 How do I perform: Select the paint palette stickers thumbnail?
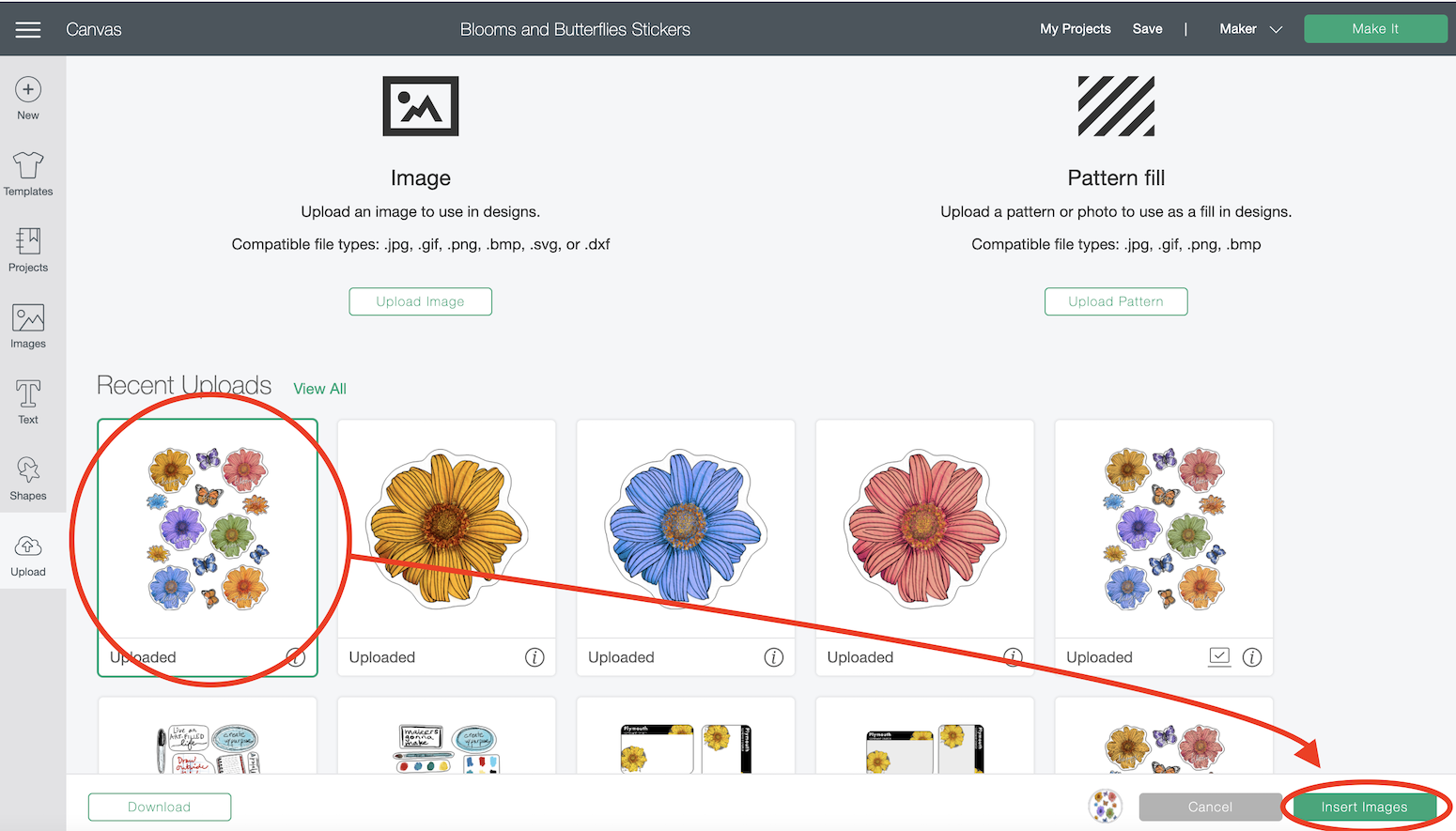coord(447,736)
